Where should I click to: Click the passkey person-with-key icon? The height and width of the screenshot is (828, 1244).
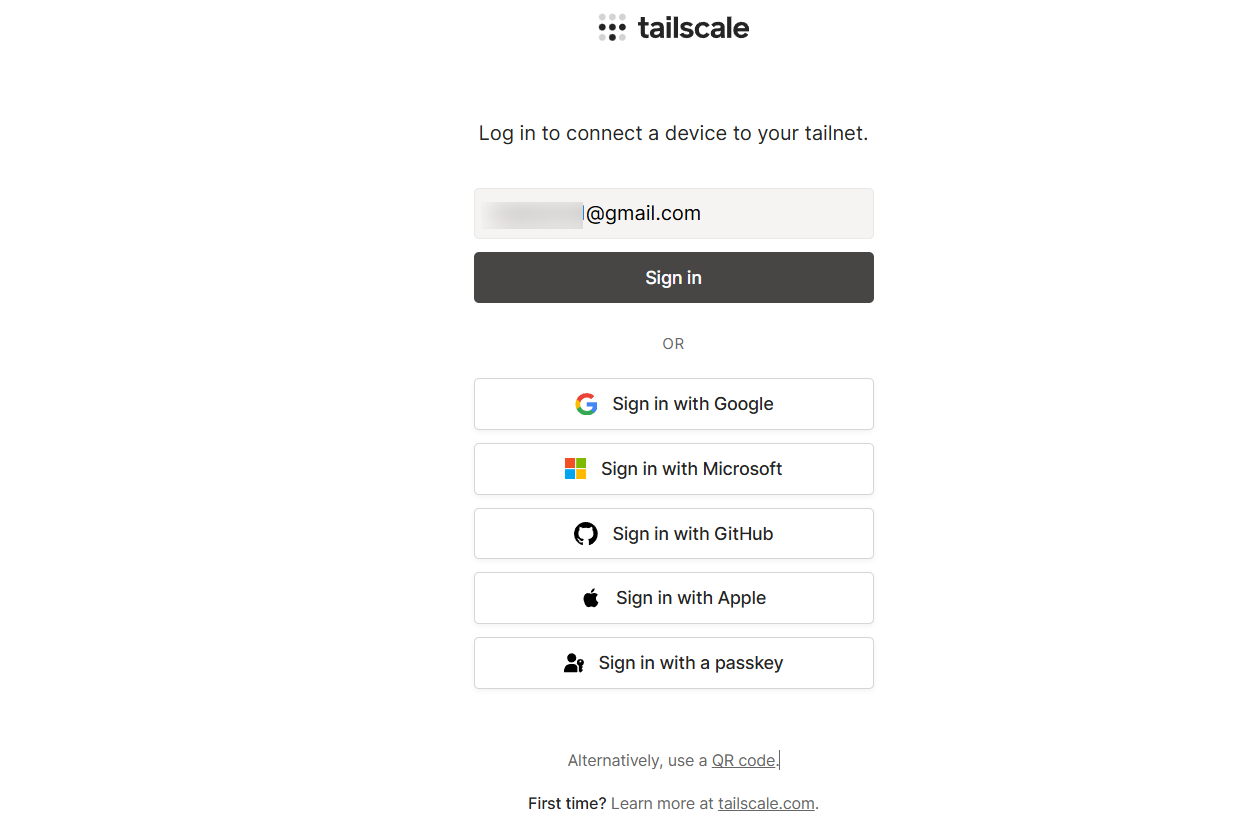(574, 663)
